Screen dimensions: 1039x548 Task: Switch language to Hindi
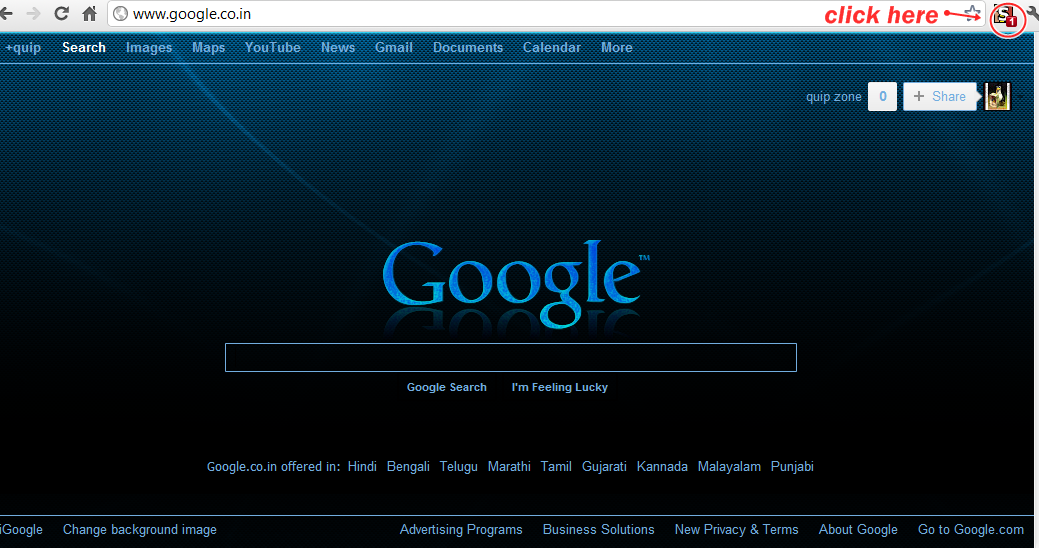pos(362,466)
